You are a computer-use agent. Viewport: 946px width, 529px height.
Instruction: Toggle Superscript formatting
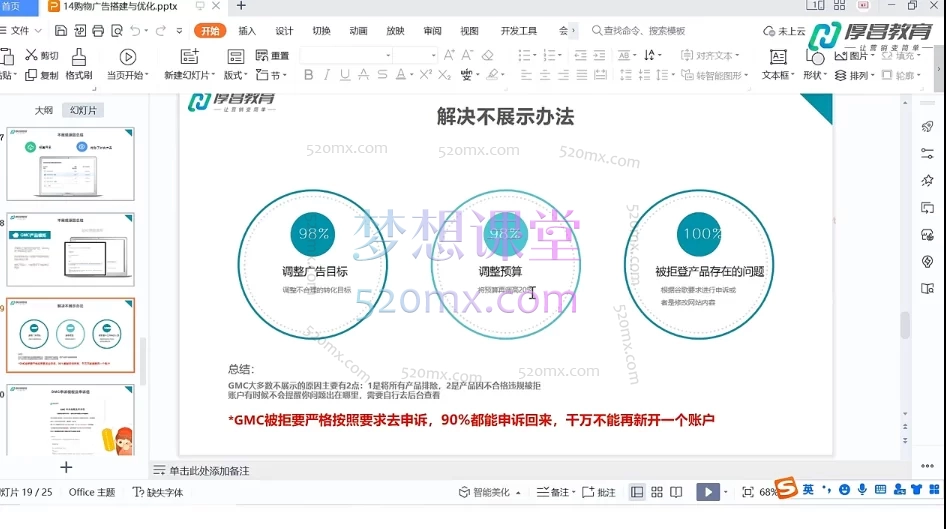[426, 75]
